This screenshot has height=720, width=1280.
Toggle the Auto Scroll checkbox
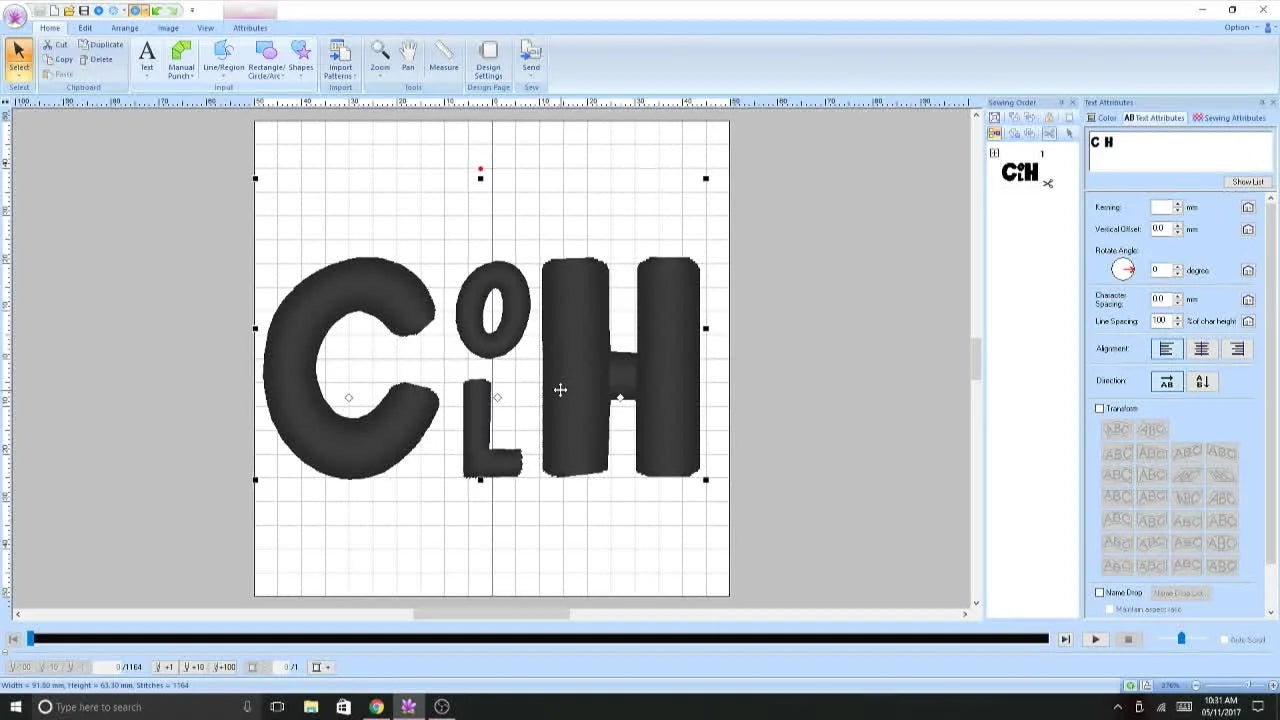tap(1224, 640)
